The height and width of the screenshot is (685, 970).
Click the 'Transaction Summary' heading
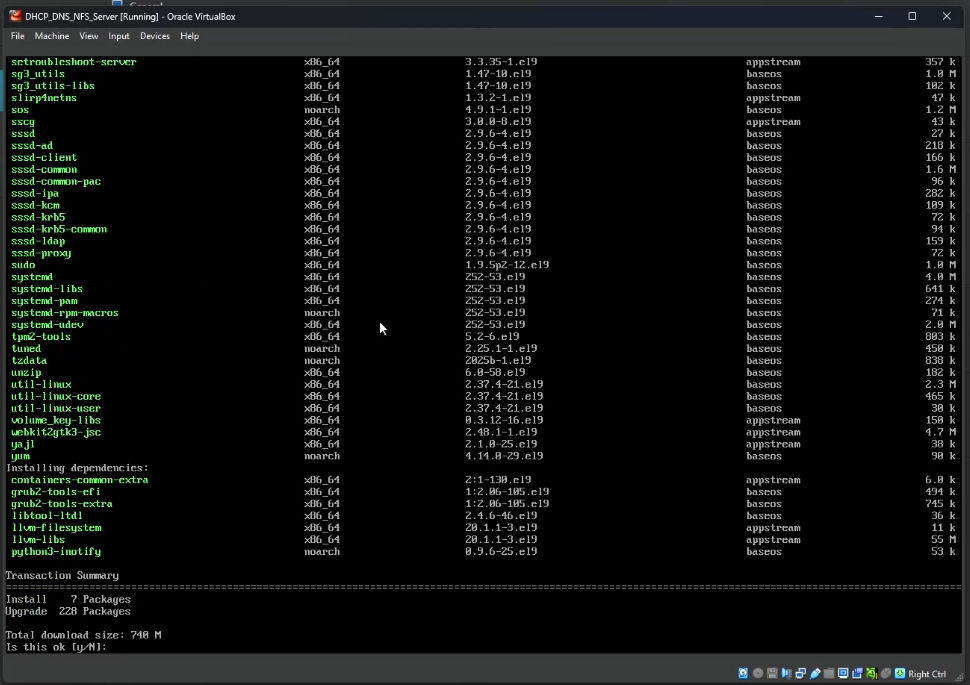(x=62, y=575)
